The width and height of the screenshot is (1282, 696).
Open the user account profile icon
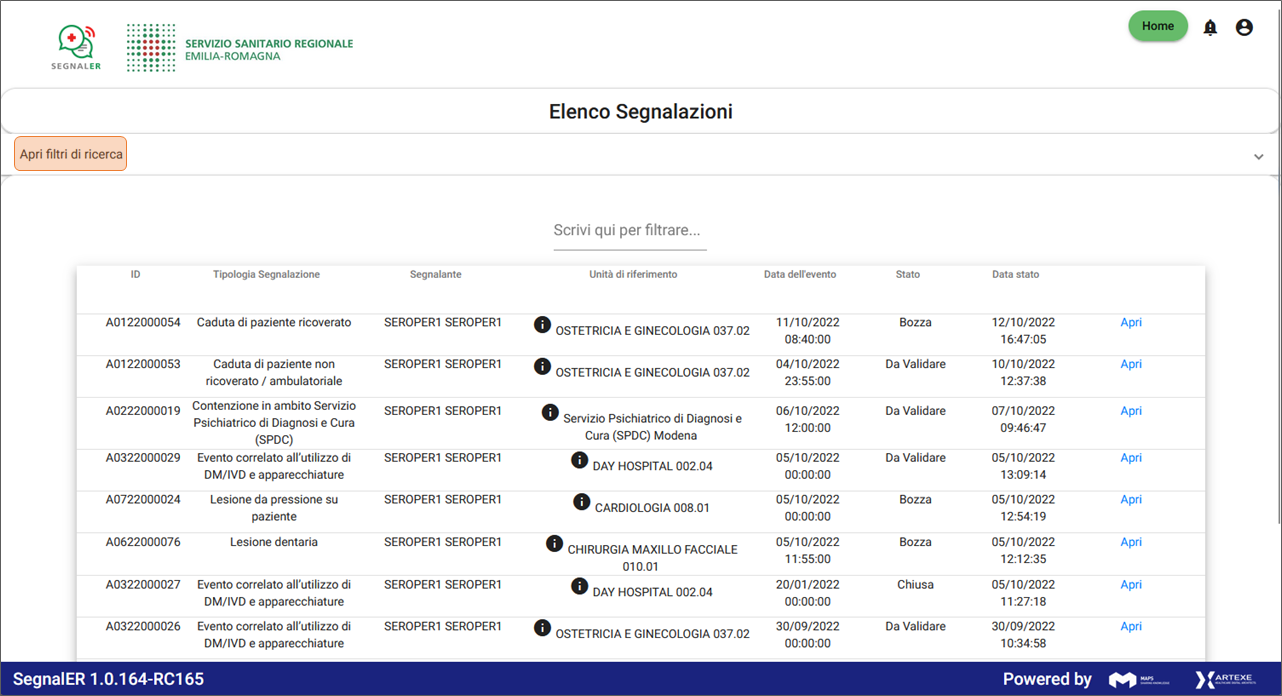(1244, 28)
